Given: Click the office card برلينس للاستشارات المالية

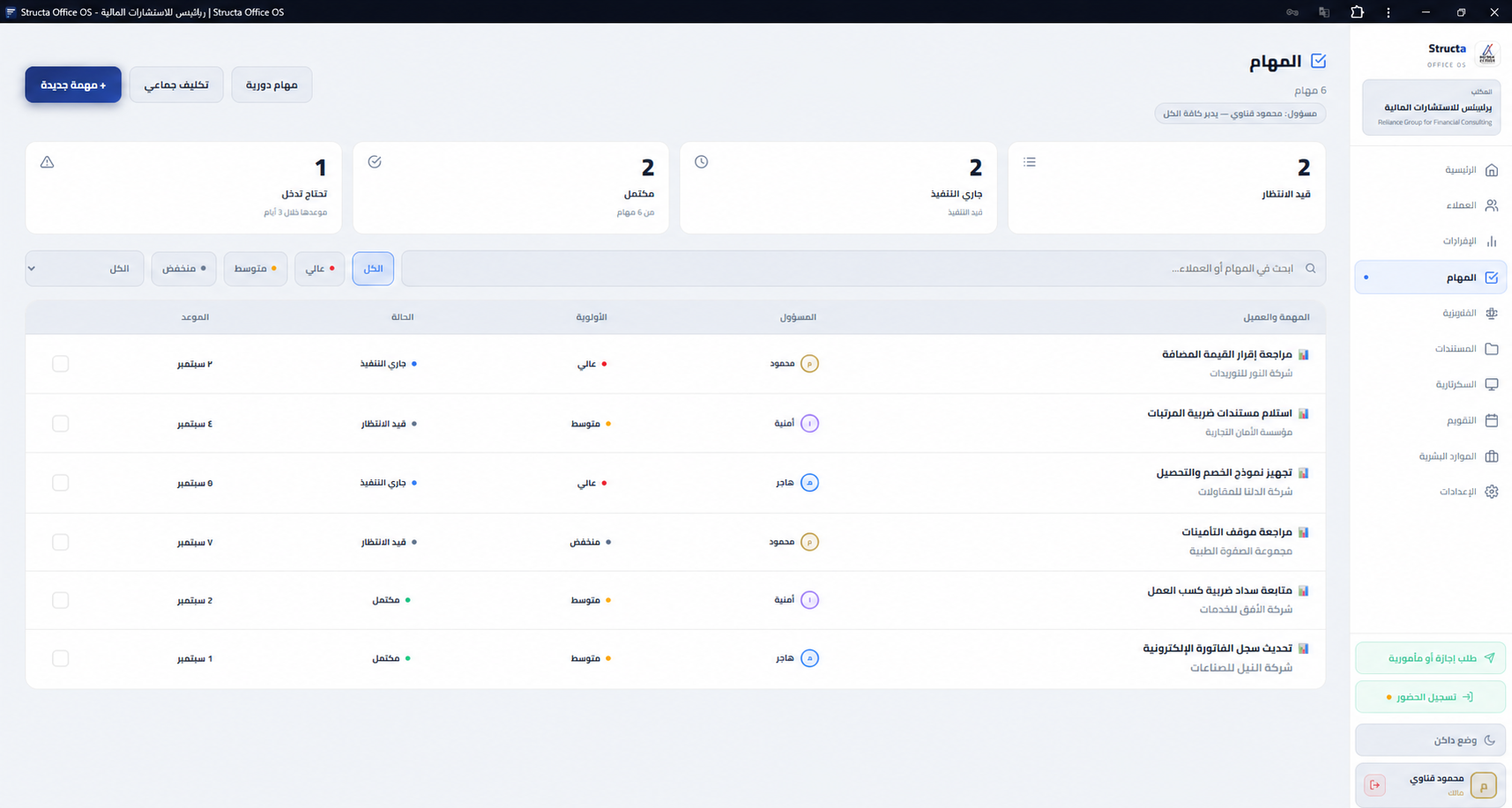Looking at the screenshot, I should 1432,107.
